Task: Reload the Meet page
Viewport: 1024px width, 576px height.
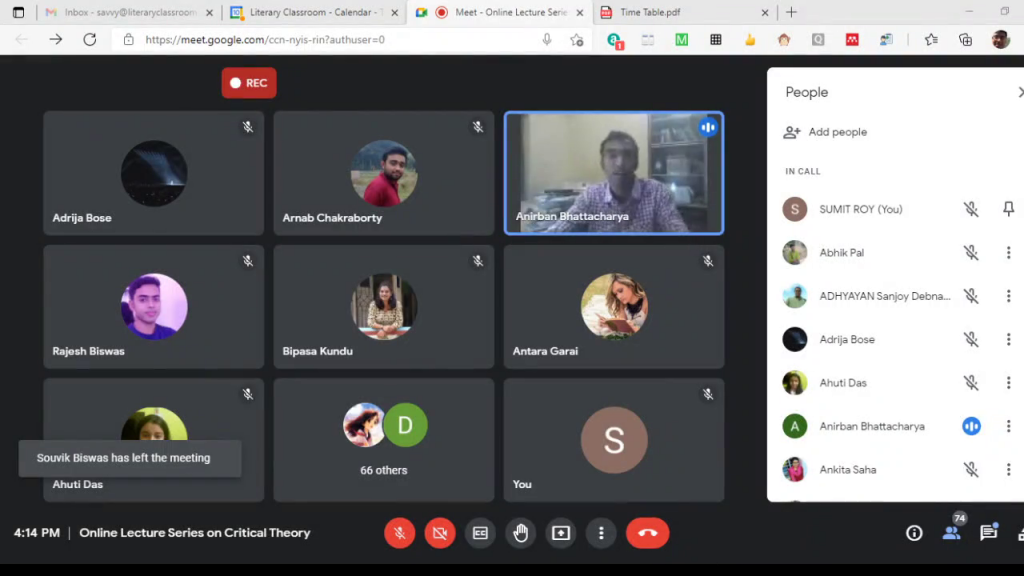Action: tap(90, 40)
